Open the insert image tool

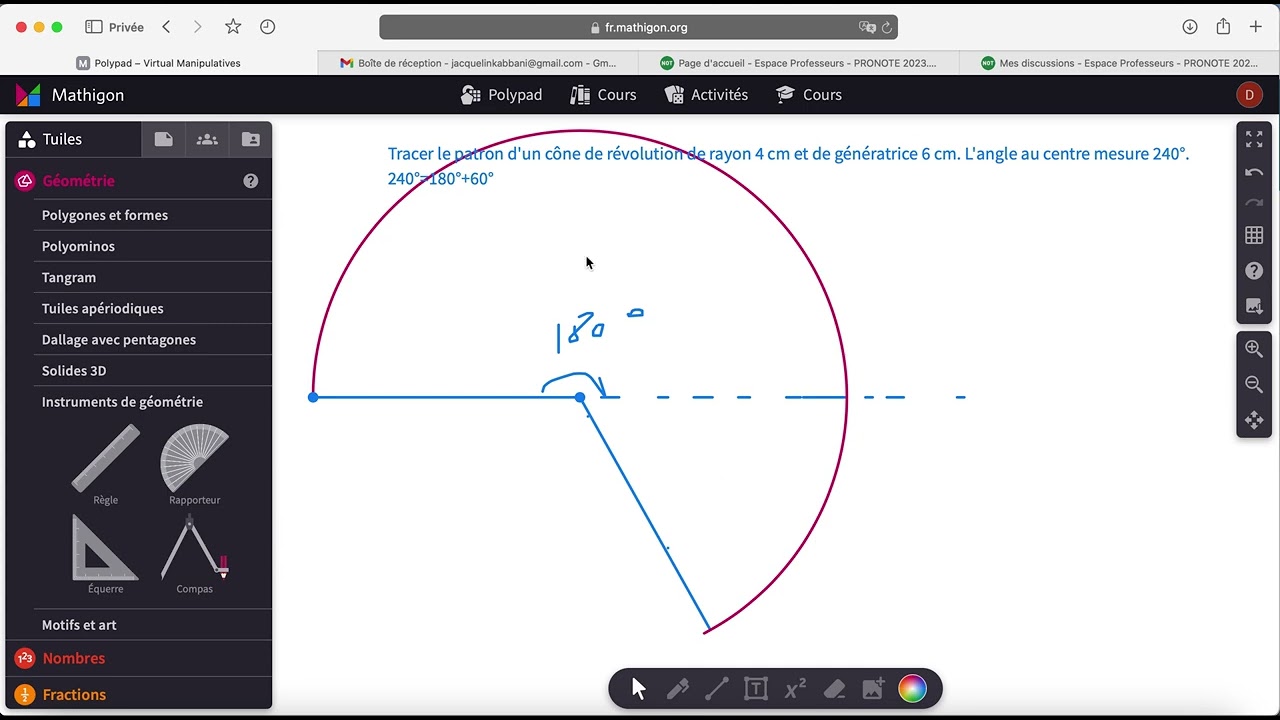[x=873, y=689]
